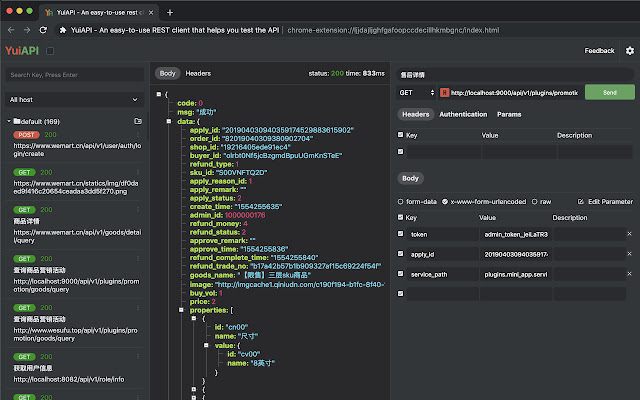Open the GET method dropdown
The width and height of the screenshot is (640, 400).
tap(416, 92)
